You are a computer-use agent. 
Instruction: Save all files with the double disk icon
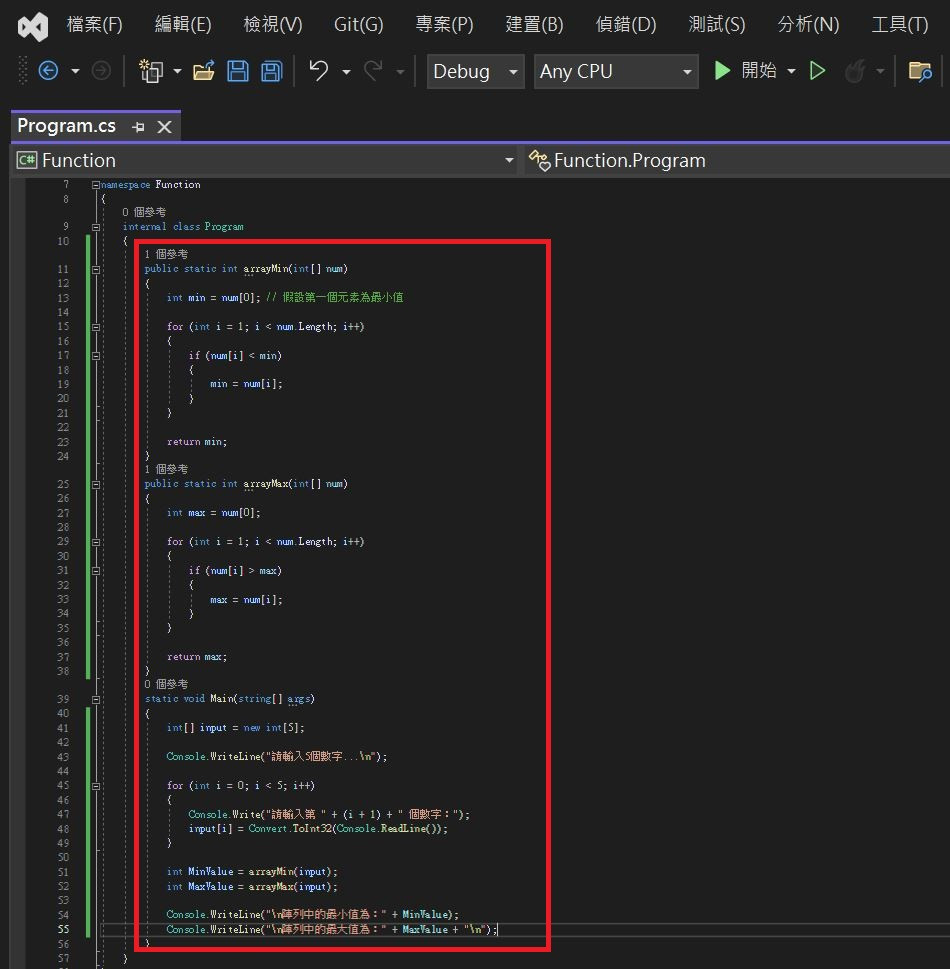tap(272, 71)
